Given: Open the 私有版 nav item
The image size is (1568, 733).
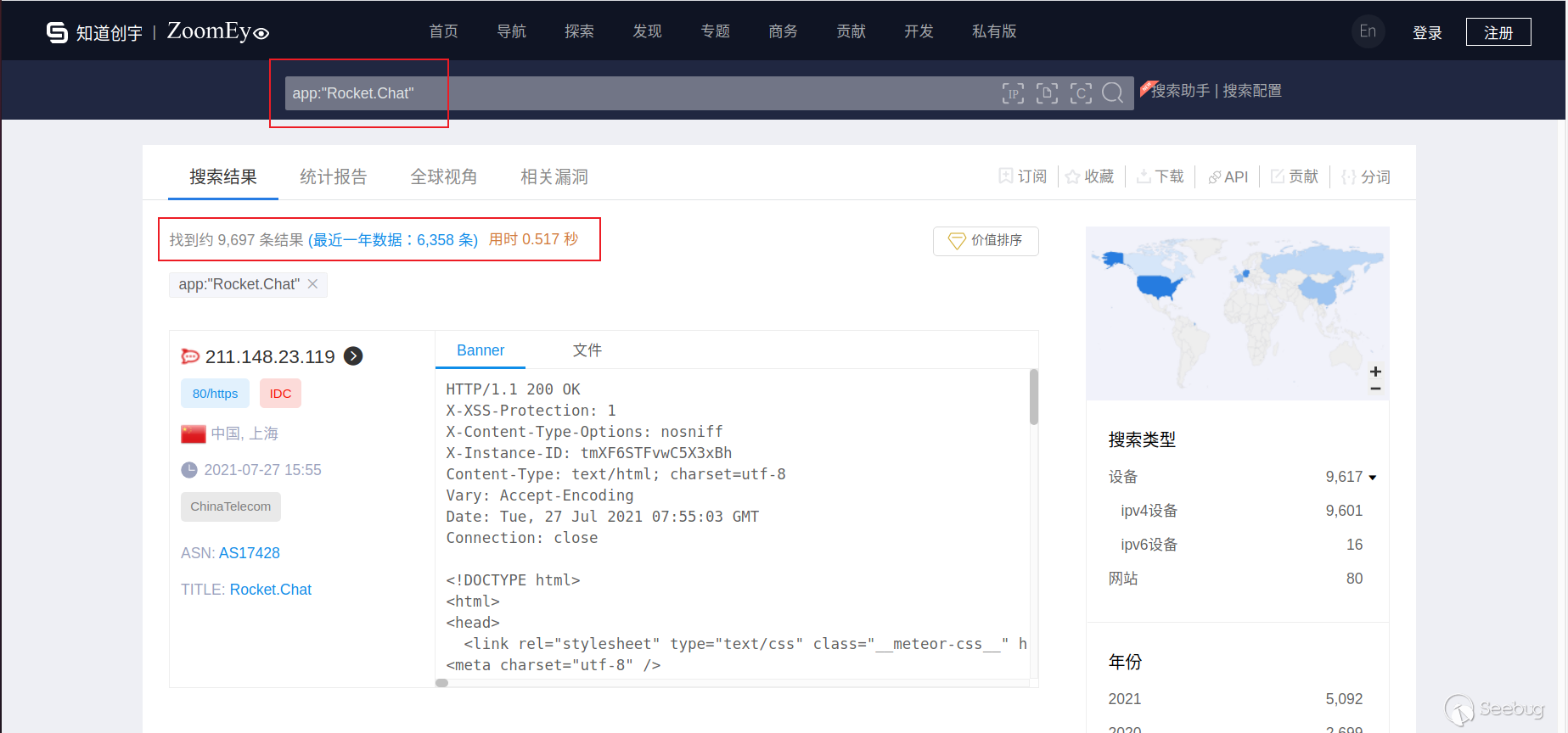Looking at the screenshot, I should point(994,31).
